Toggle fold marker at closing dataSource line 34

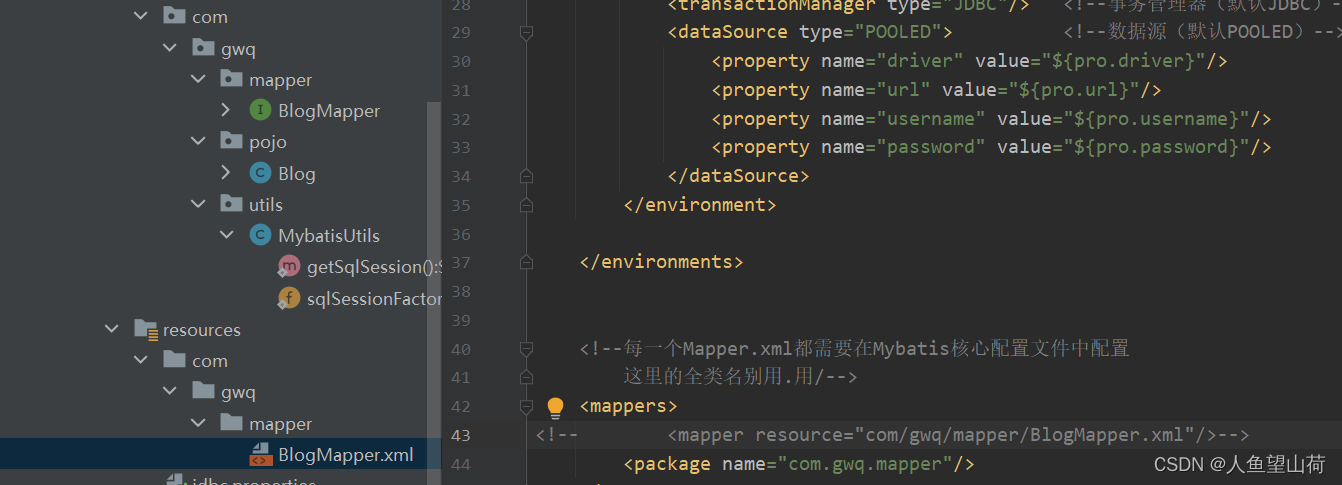526,176
